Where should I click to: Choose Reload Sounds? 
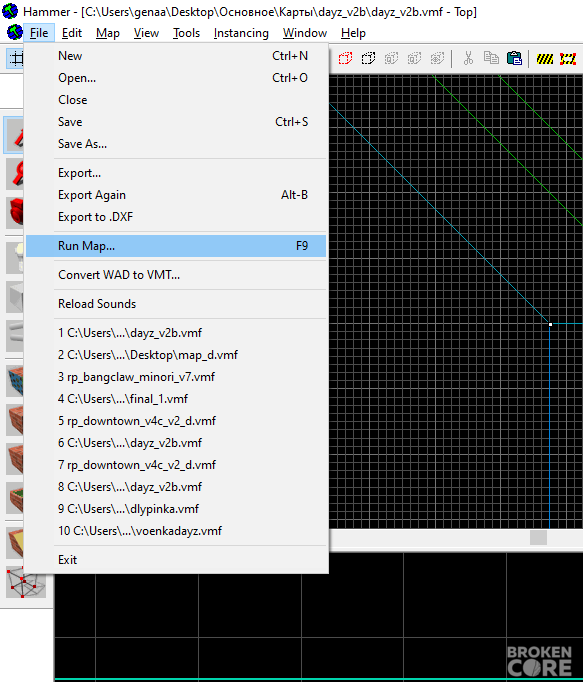pos(176,304)
